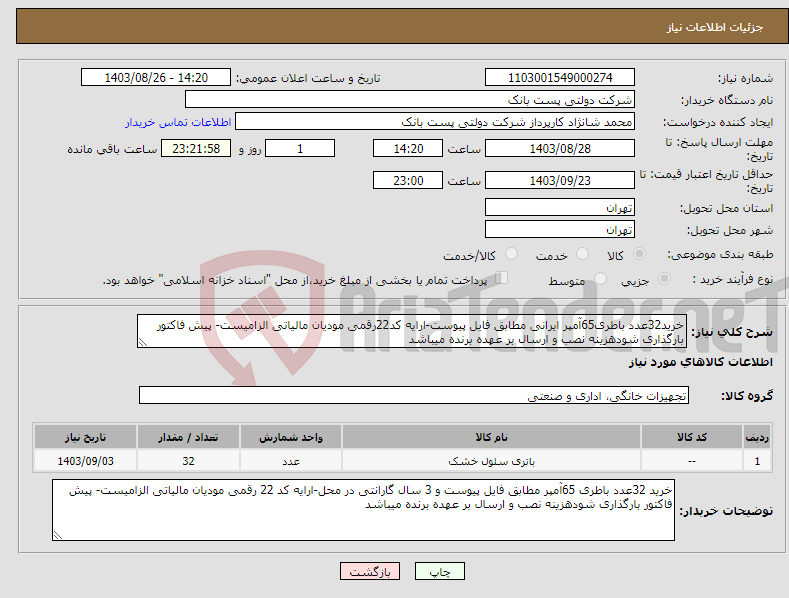Screen dimensions: 789x598
Task: Click the quantity cell showing 32
Action: tap(188, 461)
